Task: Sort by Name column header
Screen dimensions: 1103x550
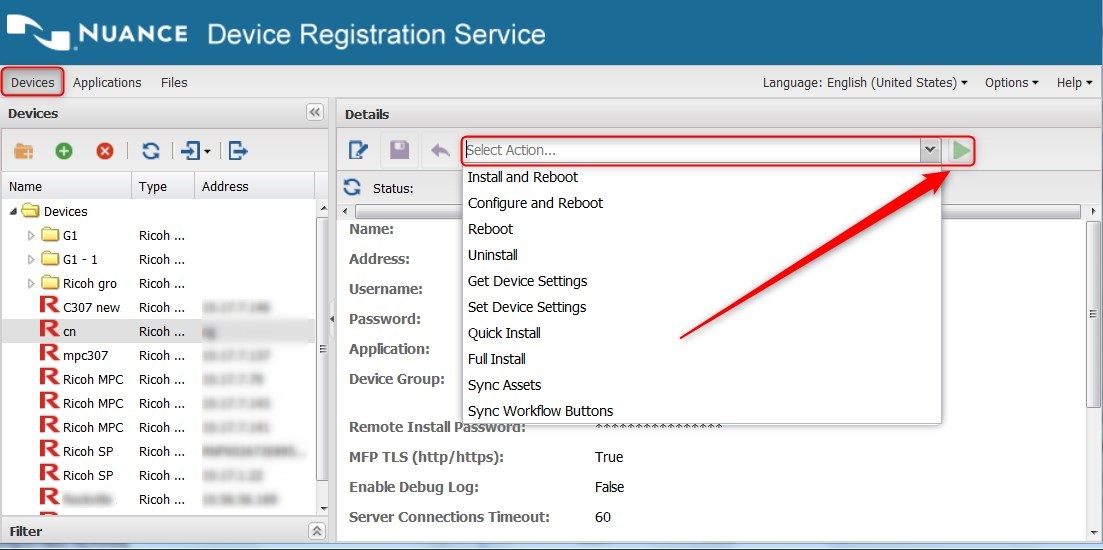Action: [67, 186]
